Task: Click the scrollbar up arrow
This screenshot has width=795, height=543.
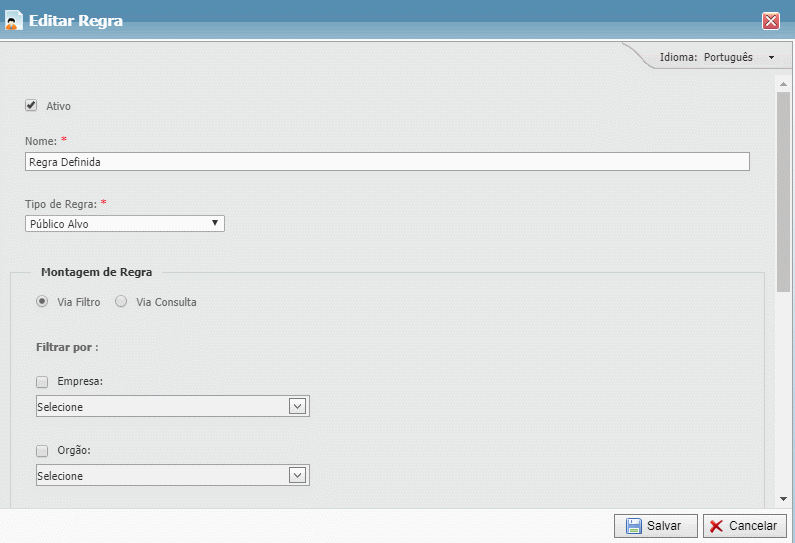Action: (784, 84)
